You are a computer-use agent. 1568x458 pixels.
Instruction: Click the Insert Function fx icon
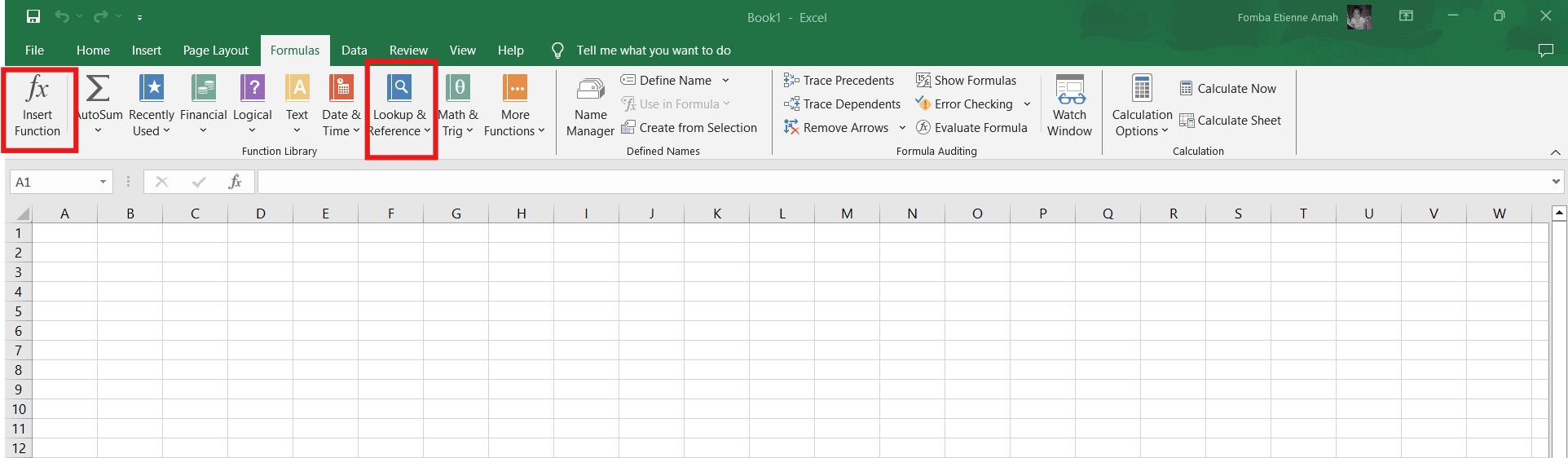coord(37,88)
